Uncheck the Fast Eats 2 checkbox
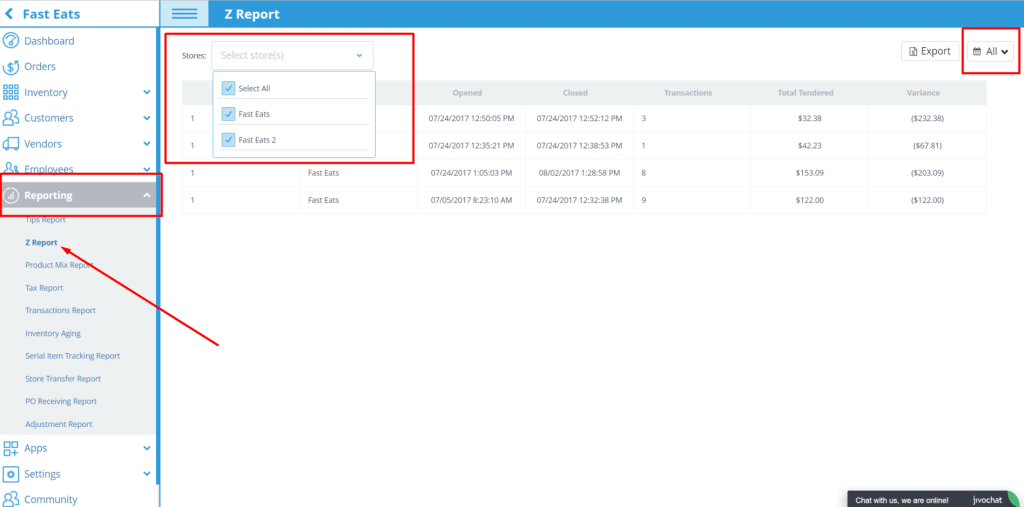The height and width of the screenshot is (507, 1024). [x=228, y=139]
